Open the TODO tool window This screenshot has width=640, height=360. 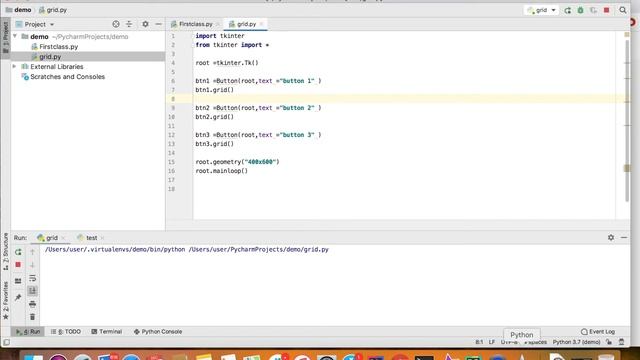pos(66,332)
